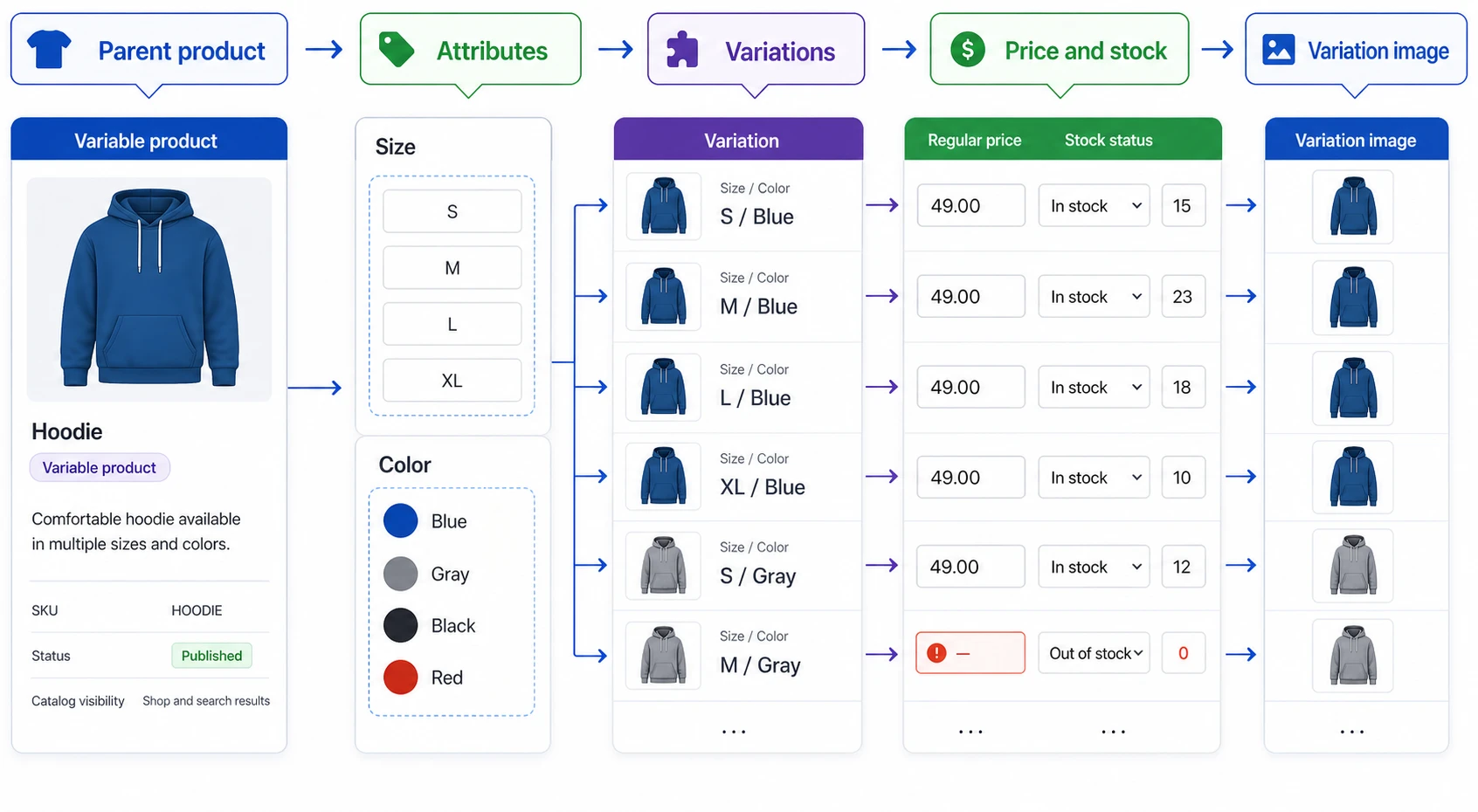Select the S / Blue variation hoodie thumbnail
Image resolution: width=1478 pixels, height=812 pixels.
[664, 206]
